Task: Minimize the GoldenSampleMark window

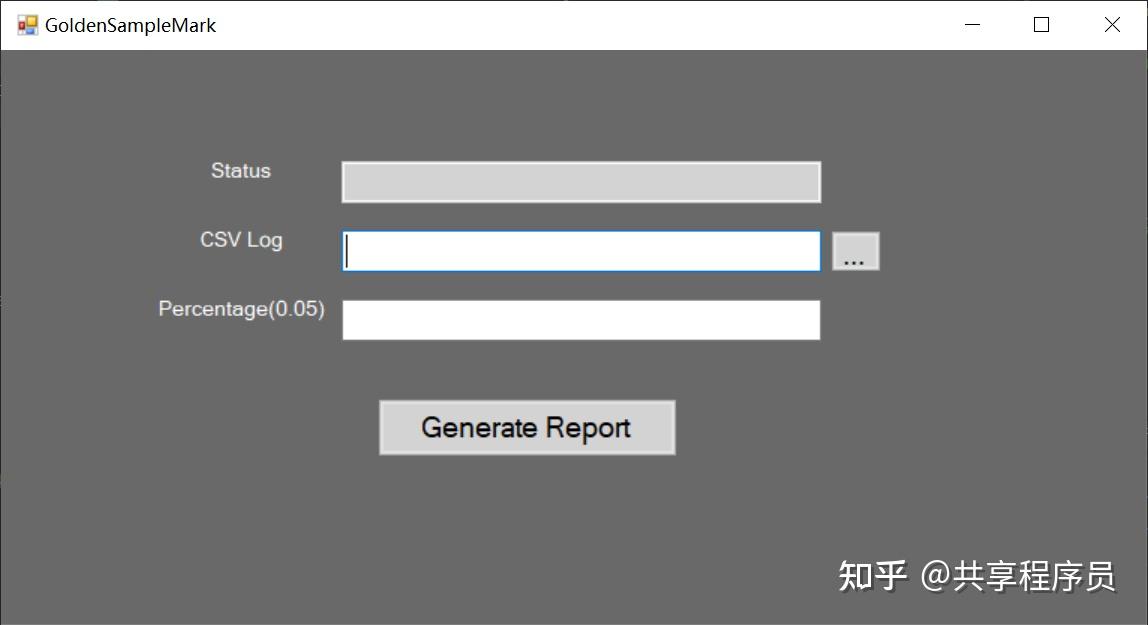Action: 972,25
